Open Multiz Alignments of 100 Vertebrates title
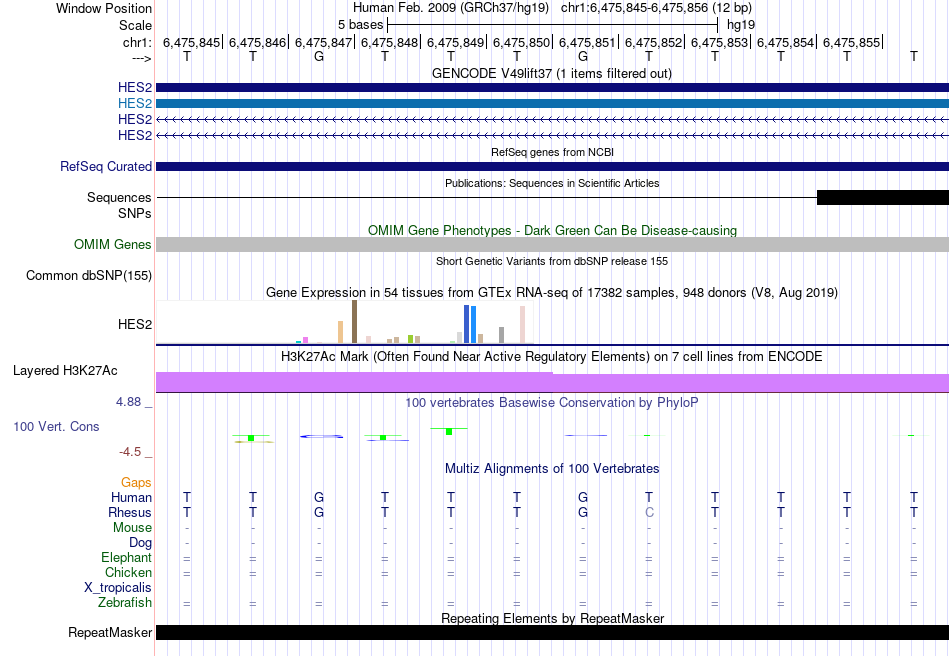 coord(552,468)
